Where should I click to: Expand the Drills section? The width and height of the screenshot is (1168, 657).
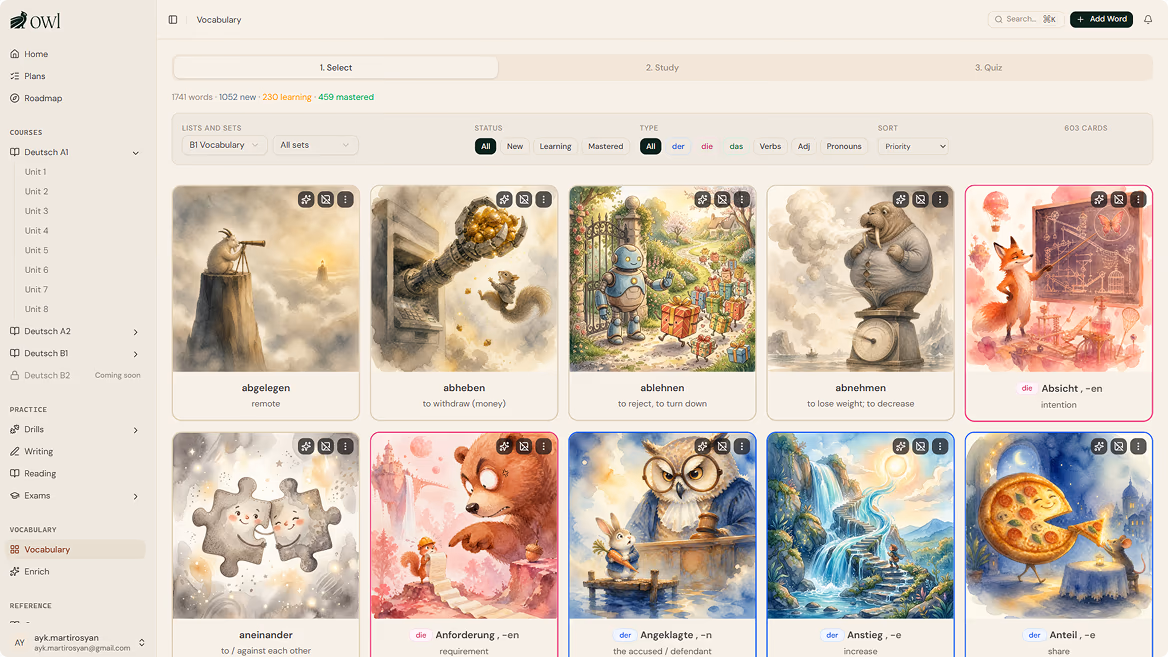[x=136, y=430]
